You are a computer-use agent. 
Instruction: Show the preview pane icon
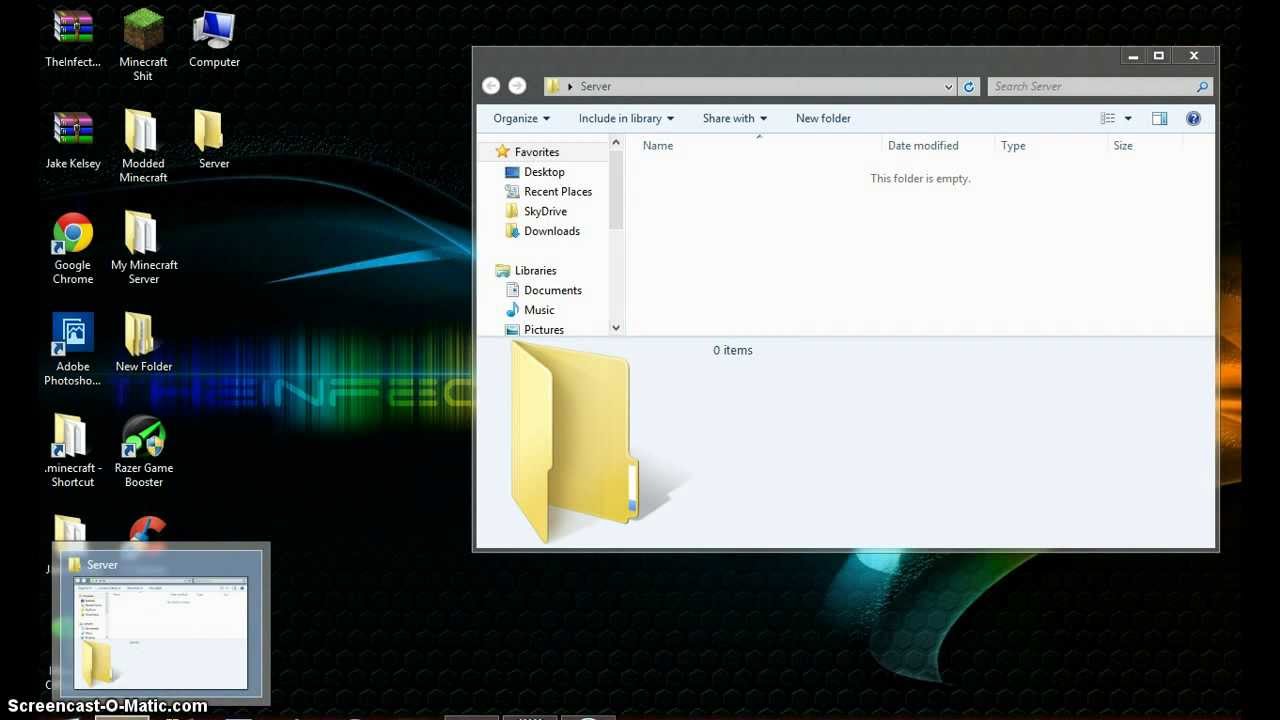point(1159,118)
